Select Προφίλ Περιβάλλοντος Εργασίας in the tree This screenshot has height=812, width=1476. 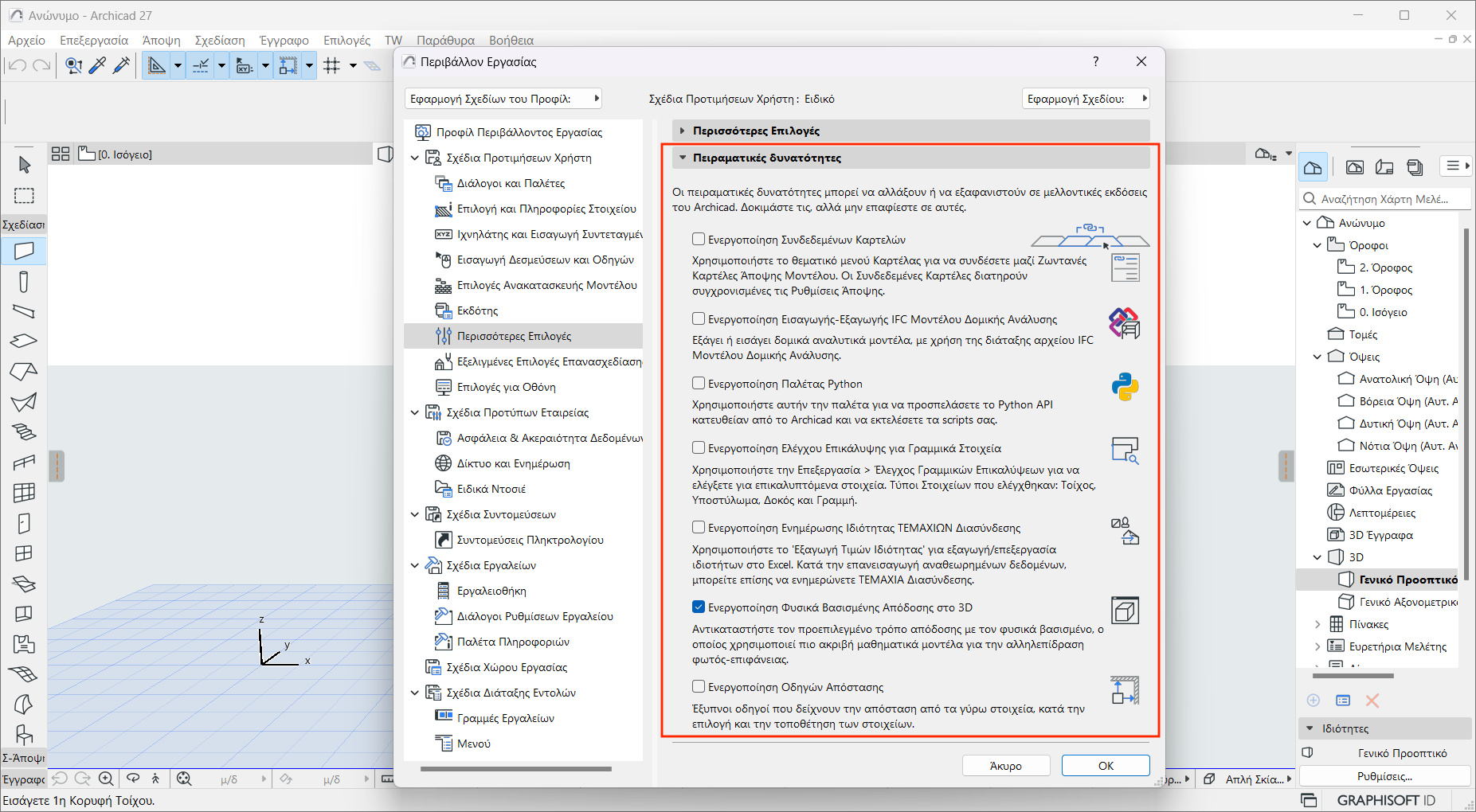(x=519, y=132)
